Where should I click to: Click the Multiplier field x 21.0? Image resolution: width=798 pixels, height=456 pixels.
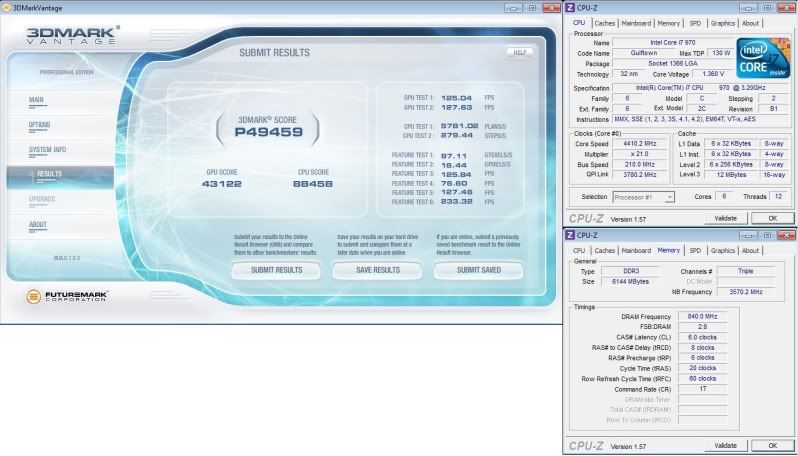pyautogui.click(x=640, y=154)
